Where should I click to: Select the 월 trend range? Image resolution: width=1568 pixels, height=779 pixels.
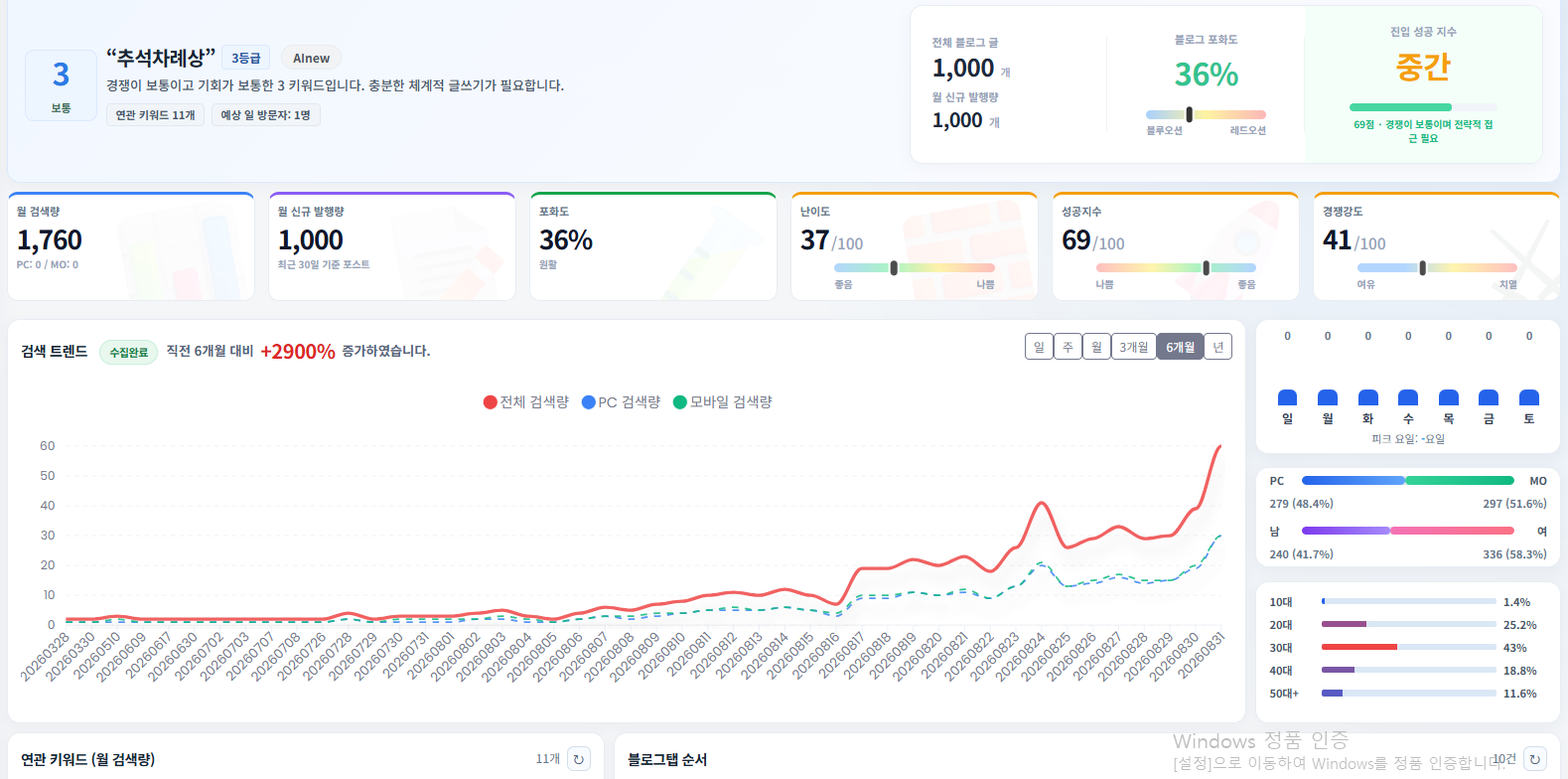point(1096,347)
